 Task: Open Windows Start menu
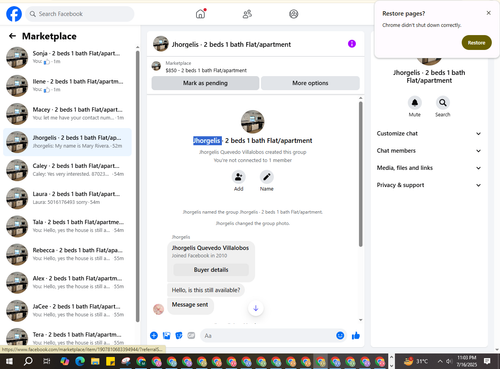[x=9, y=361]
